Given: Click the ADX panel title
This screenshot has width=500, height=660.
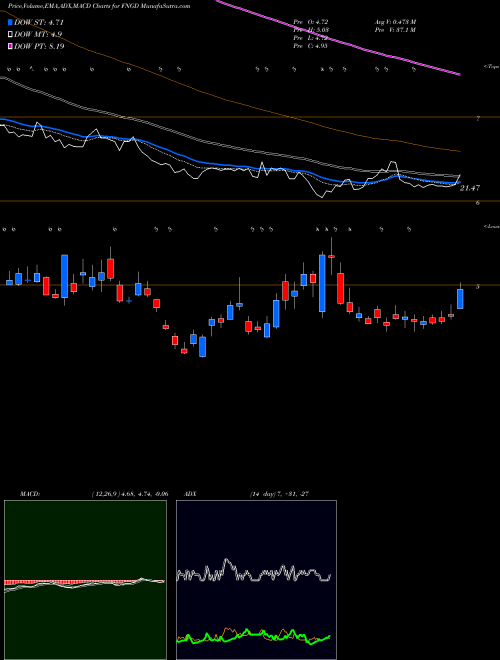Looking at the screenshot, I should coord(190,494).
